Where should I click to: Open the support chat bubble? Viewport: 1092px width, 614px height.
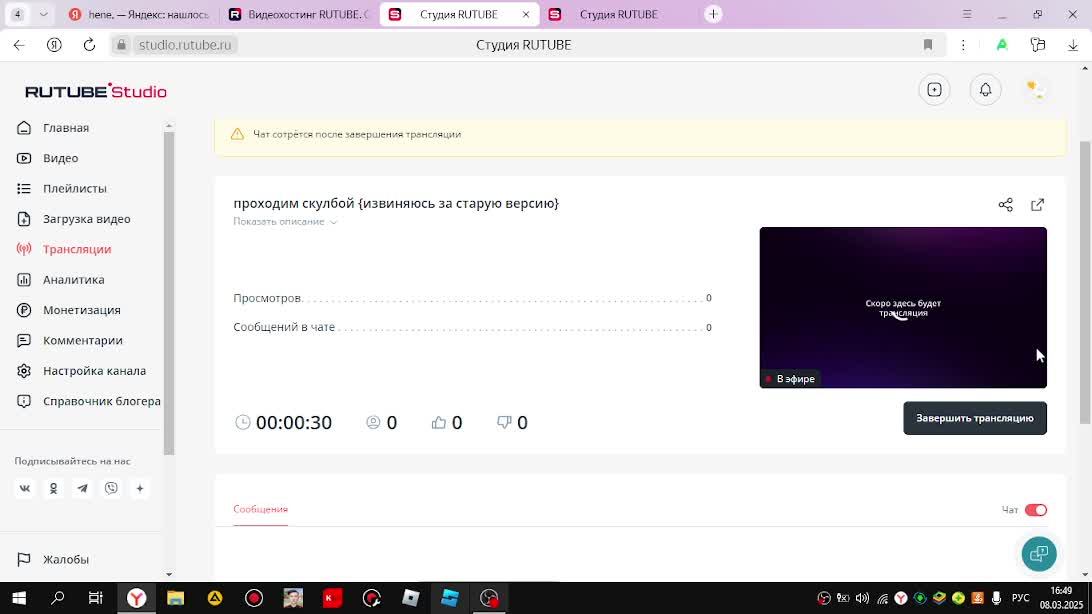pyautogui.click(x=1039, y=554)
